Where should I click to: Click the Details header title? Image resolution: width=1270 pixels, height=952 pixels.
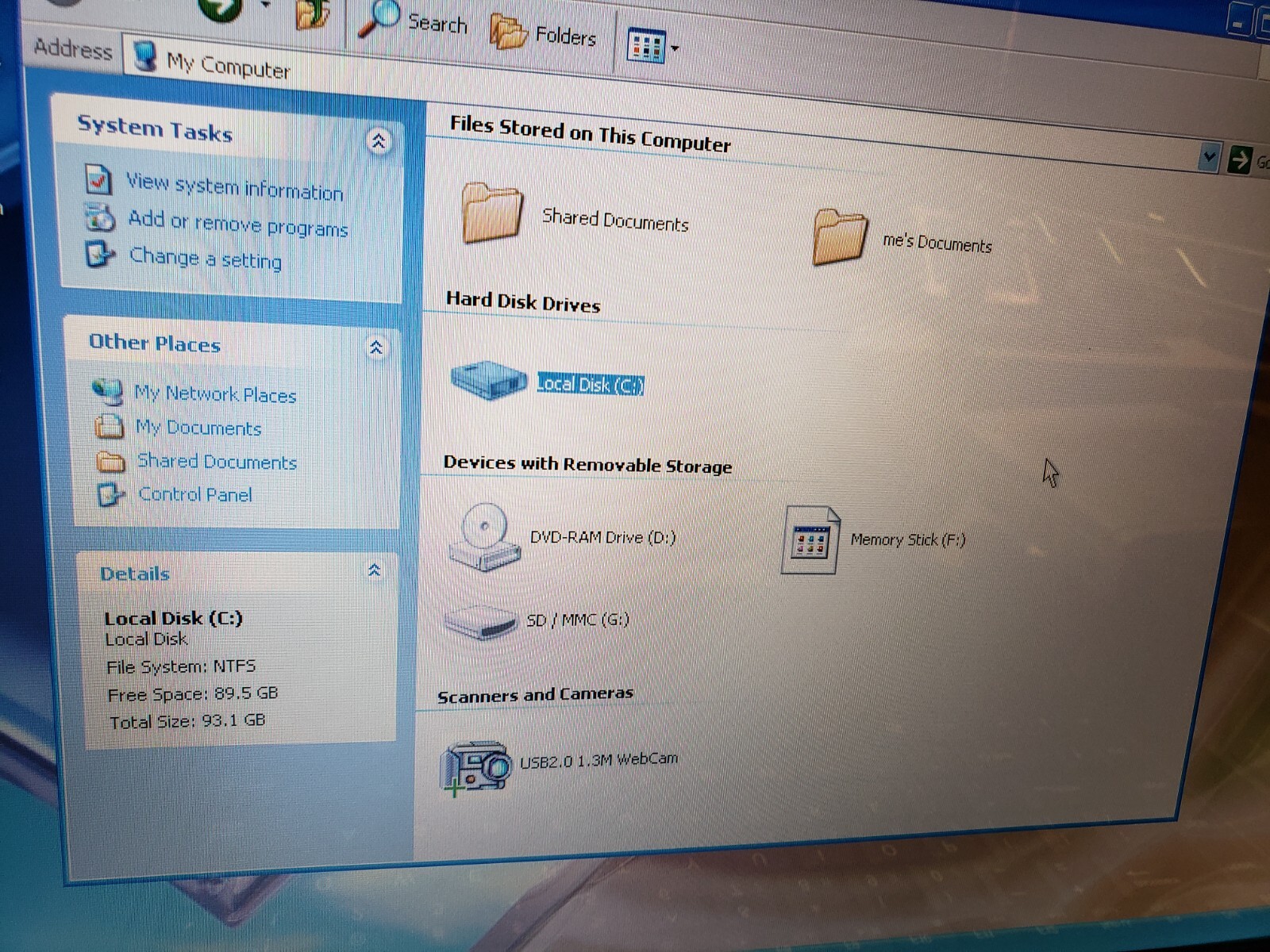[135, 574]
